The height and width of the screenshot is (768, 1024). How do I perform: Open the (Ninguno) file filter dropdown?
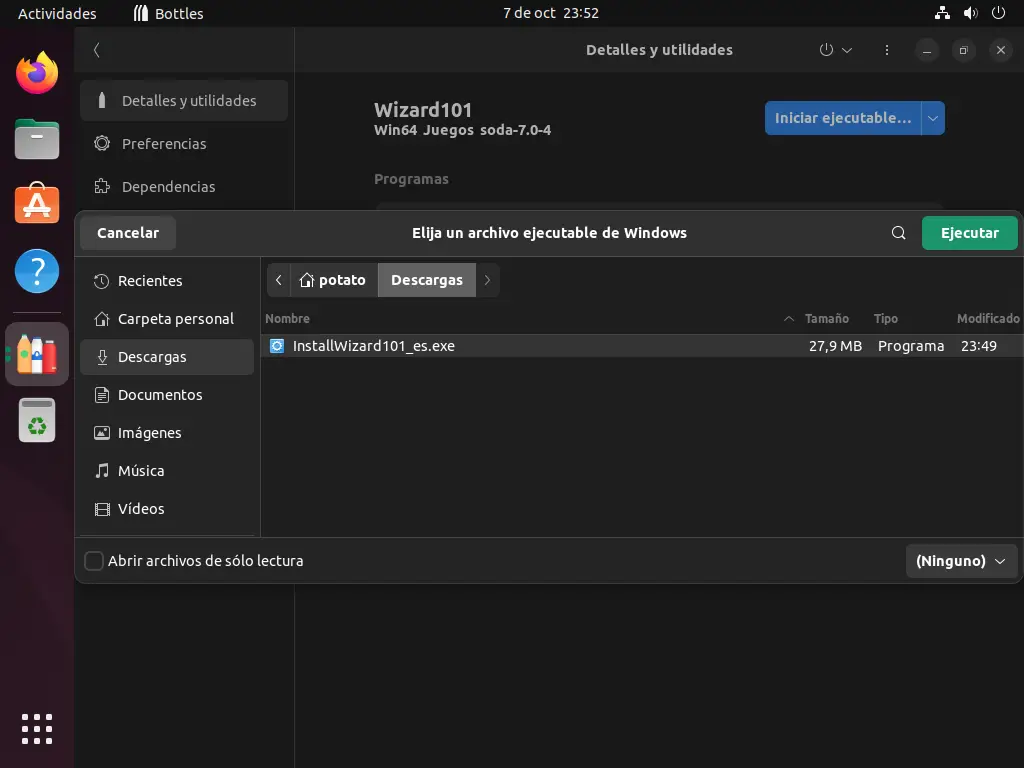(x=961, y=560)
